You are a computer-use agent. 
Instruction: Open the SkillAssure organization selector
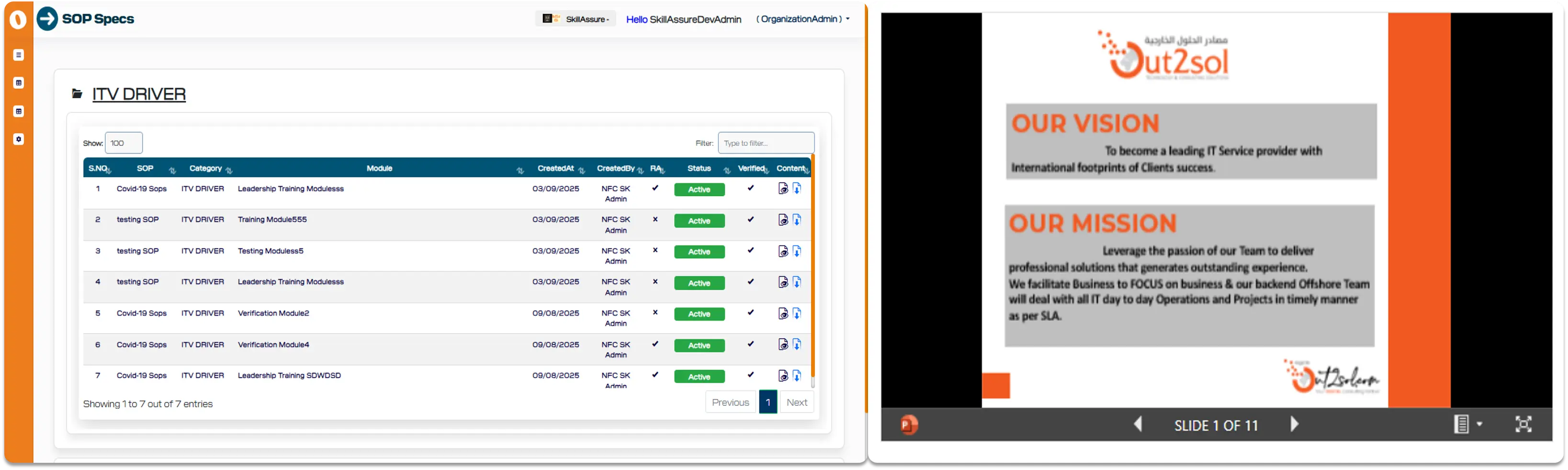point(576,19)
